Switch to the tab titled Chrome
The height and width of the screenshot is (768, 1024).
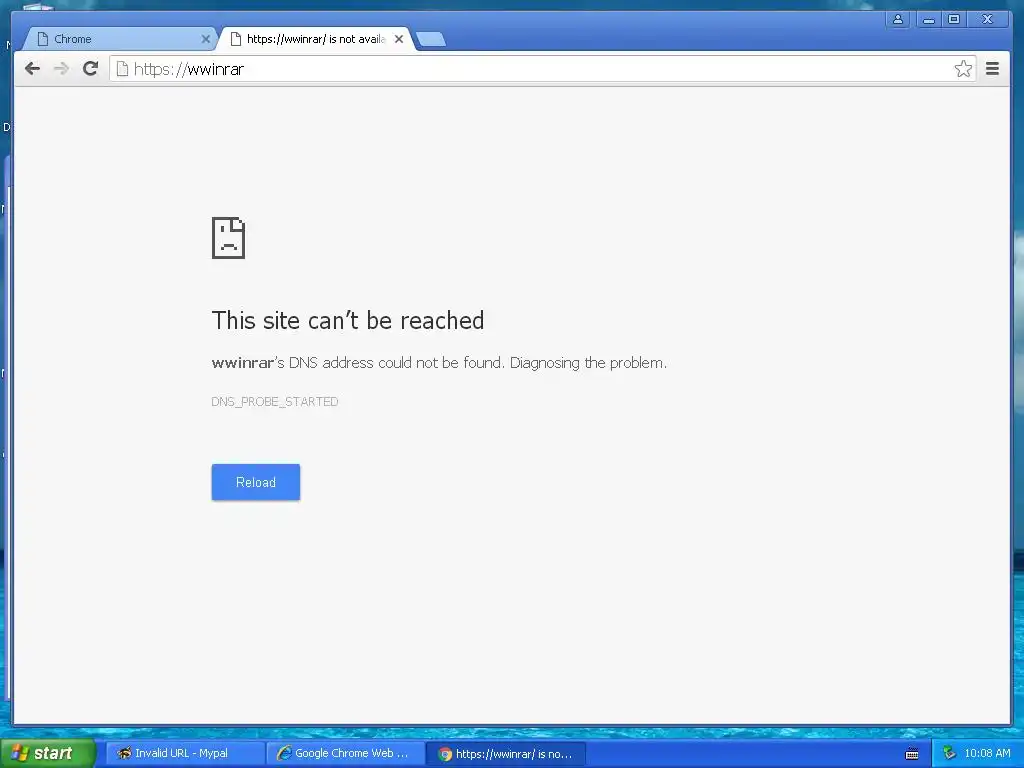(118, 39)
